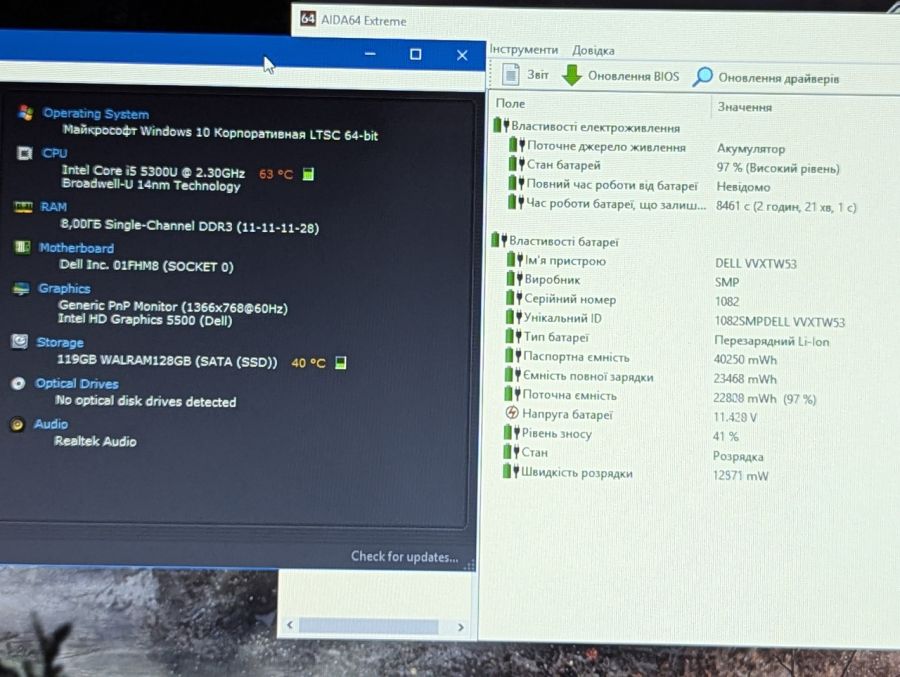
Task: Open the Motherboard section link
Action: [x=76, y=248]
